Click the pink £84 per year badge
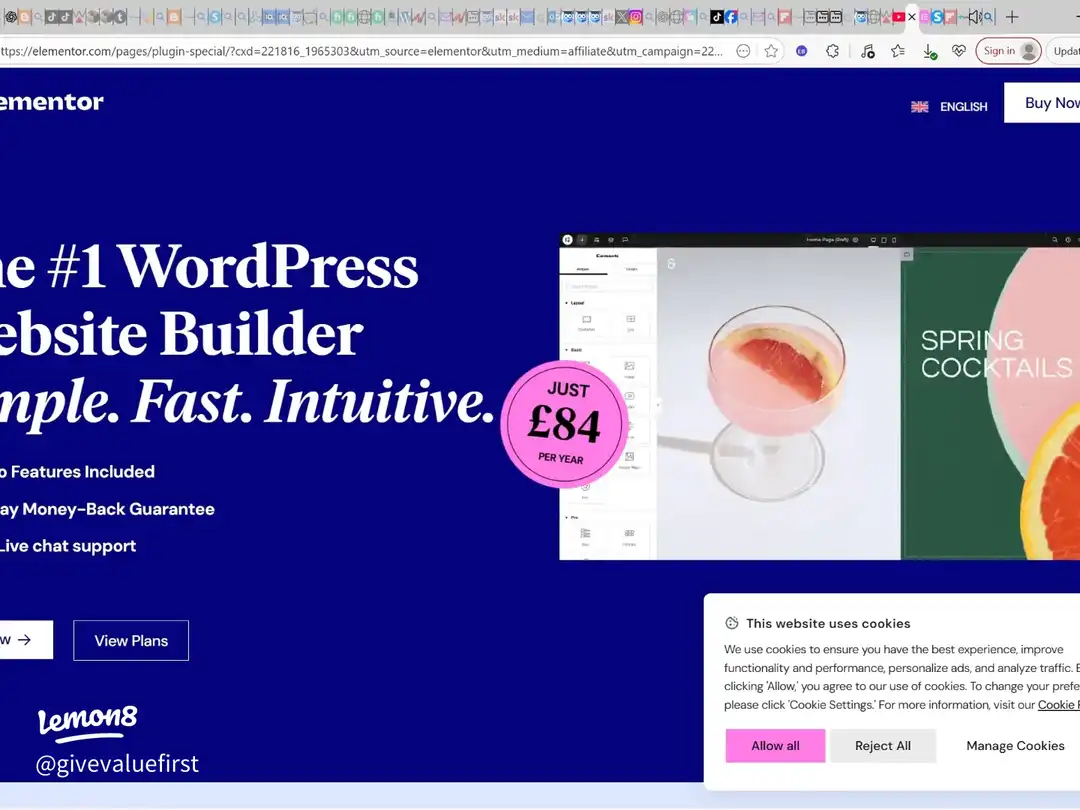This screenshot has width=1080, height=810. tap(564, 424)
